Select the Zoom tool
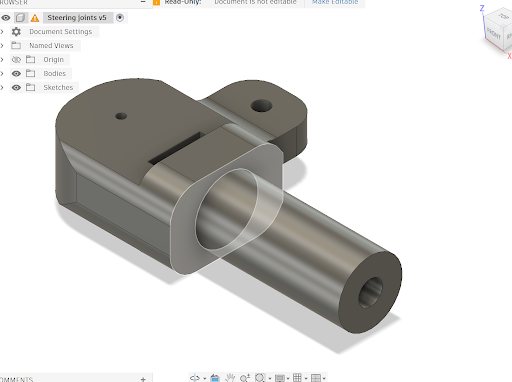Image resolution: width=512 pixels, height=382 pixels. tap(245, 378)
